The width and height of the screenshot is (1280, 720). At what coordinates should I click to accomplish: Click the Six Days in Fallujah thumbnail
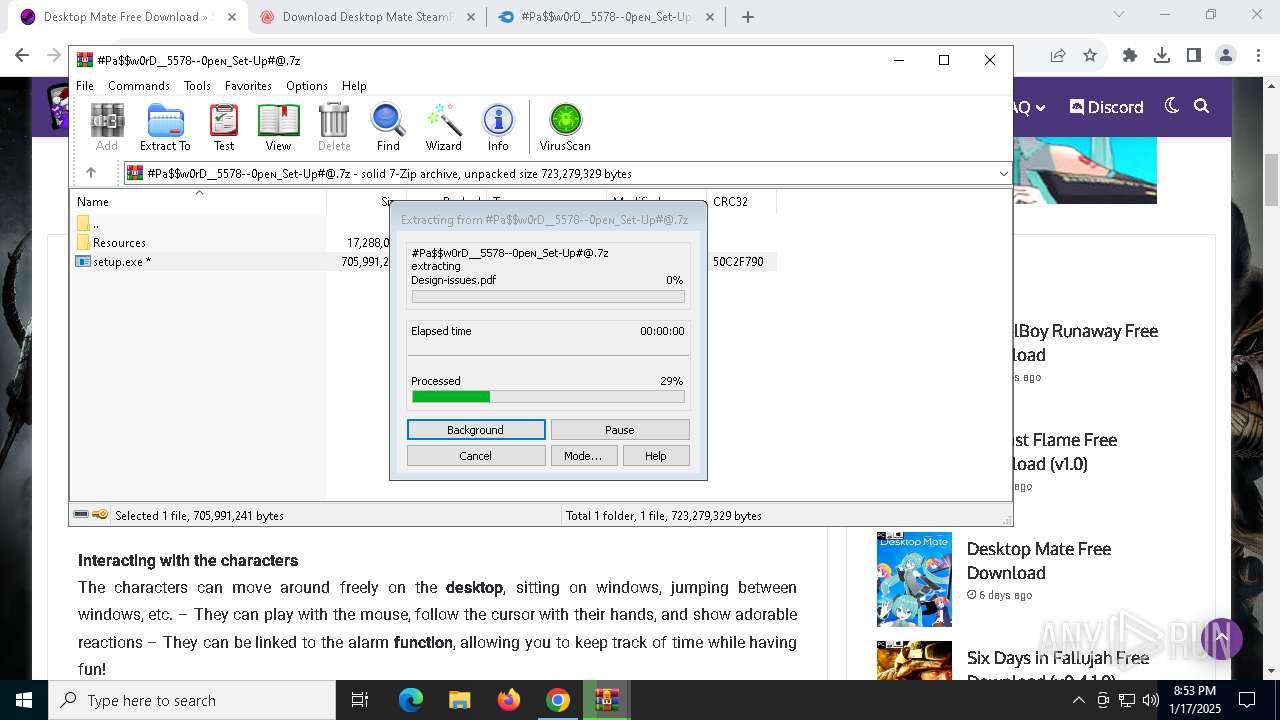tap(914, 661)
